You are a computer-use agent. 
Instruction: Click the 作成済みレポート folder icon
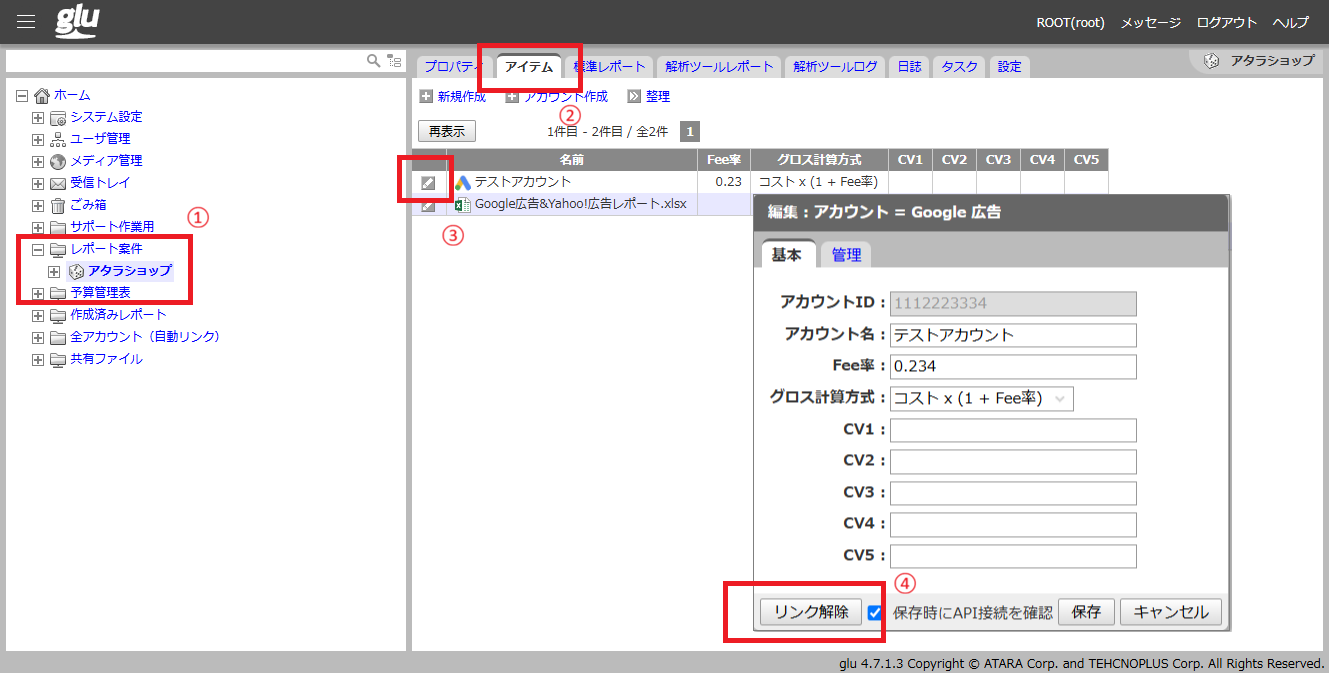[58, 316]
